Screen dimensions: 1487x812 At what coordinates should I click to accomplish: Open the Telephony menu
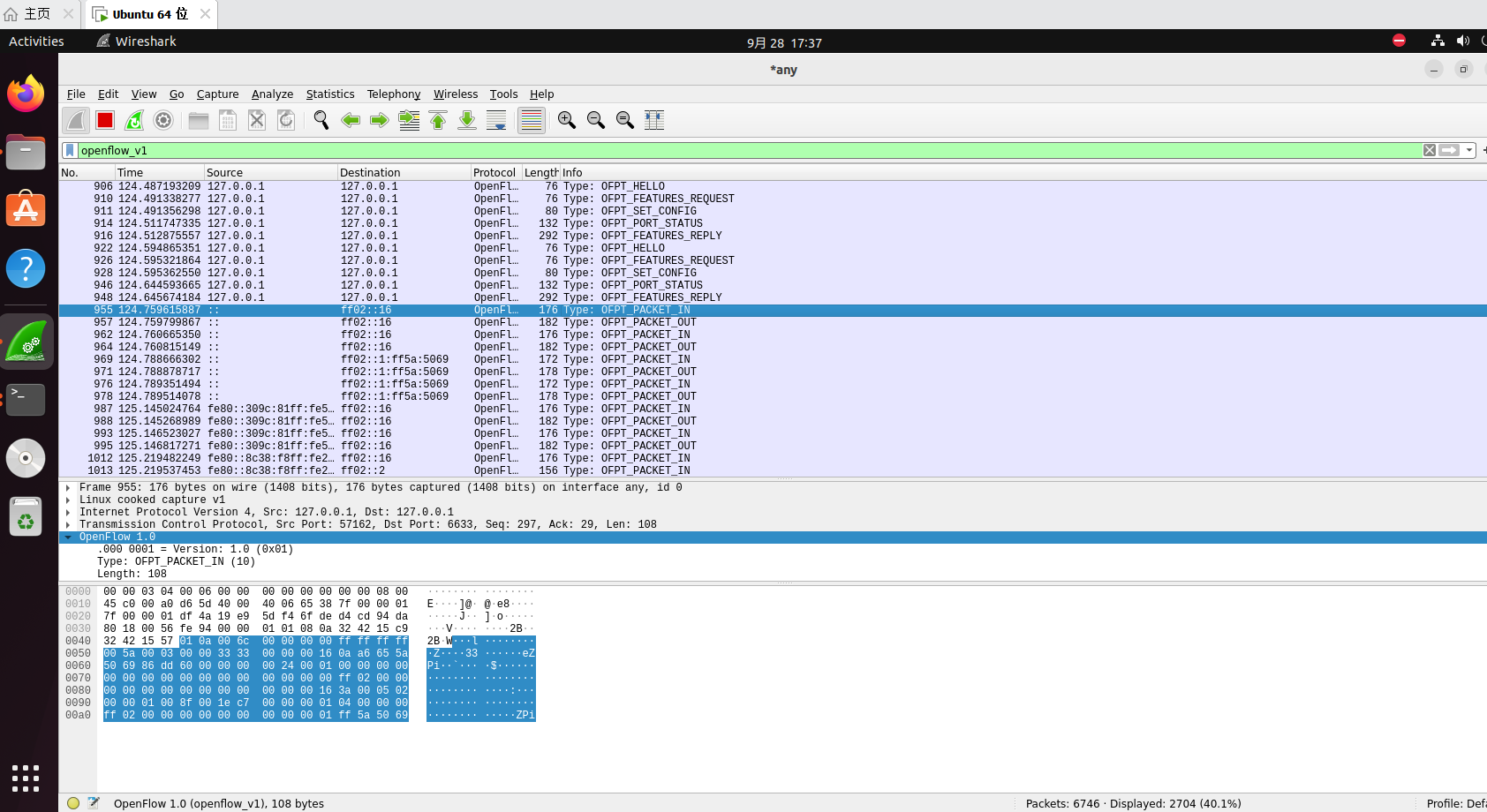[394, 94]
